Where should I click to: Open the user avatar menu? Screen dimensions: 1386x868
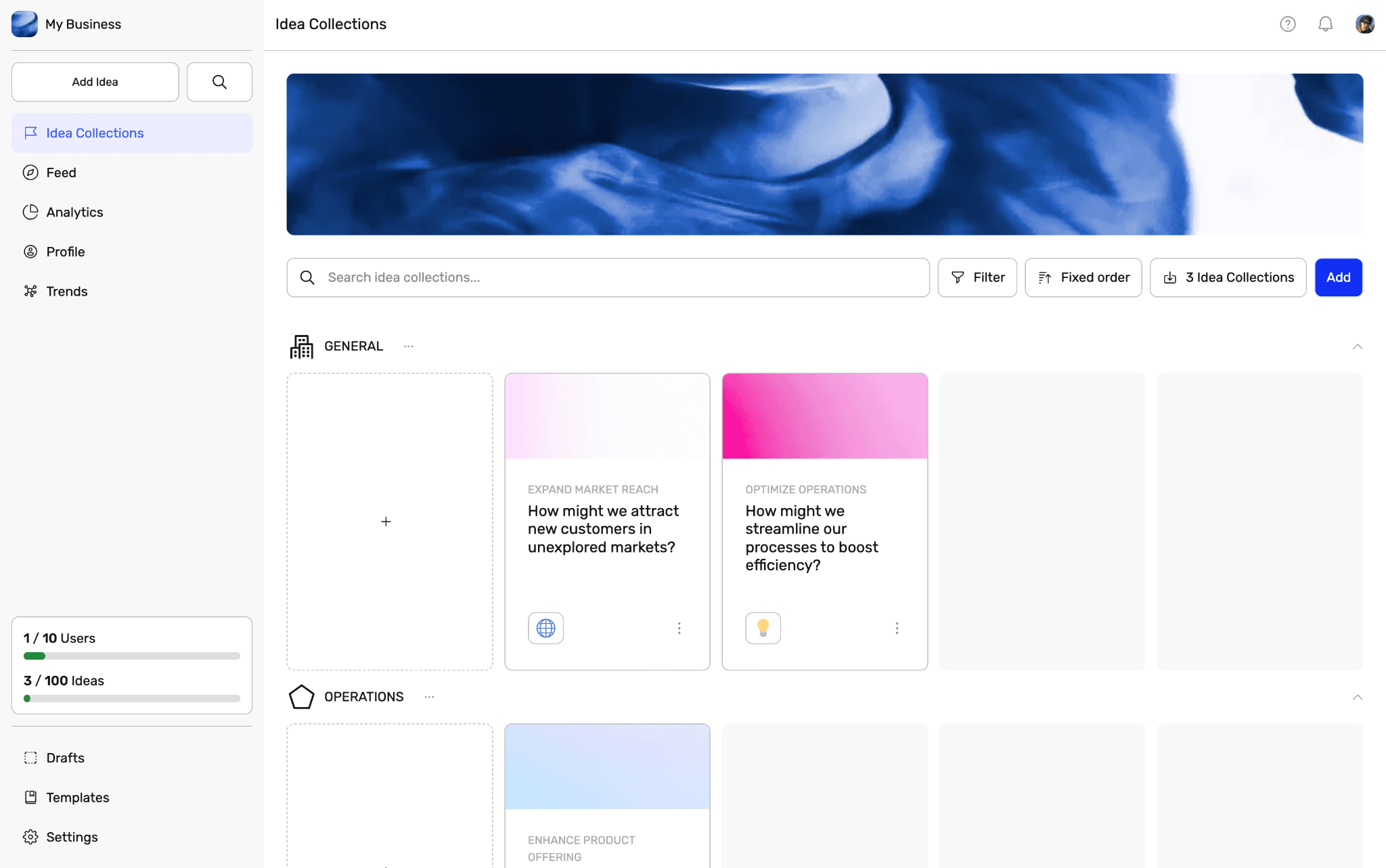pos(1364,24)
